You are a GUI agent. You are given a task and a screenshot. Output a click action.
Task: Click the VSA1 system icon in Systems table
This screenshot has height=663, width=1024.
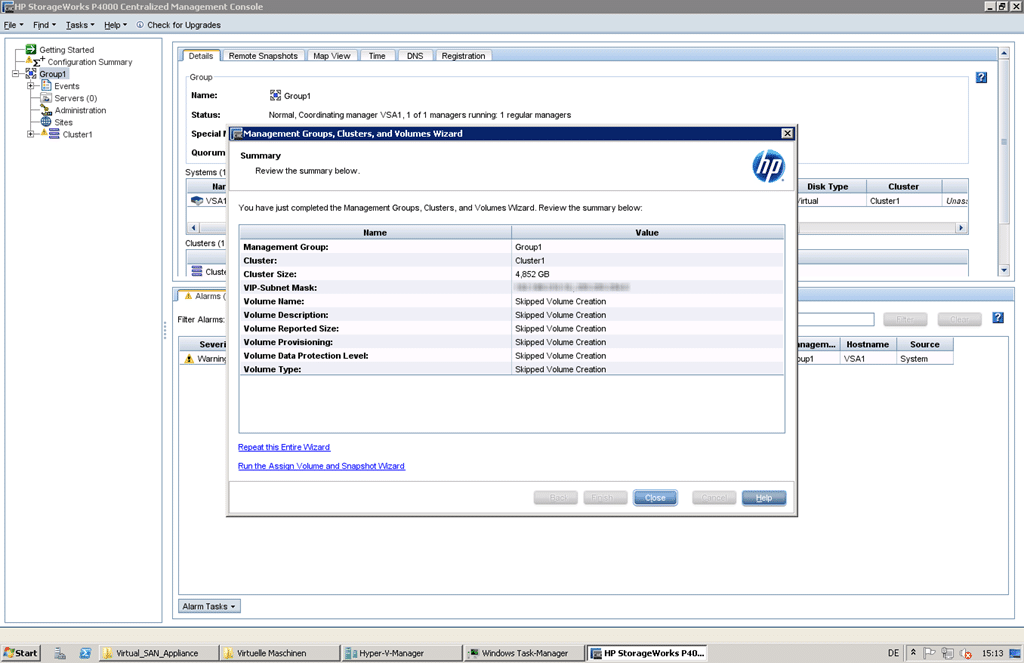click(197, 201)
